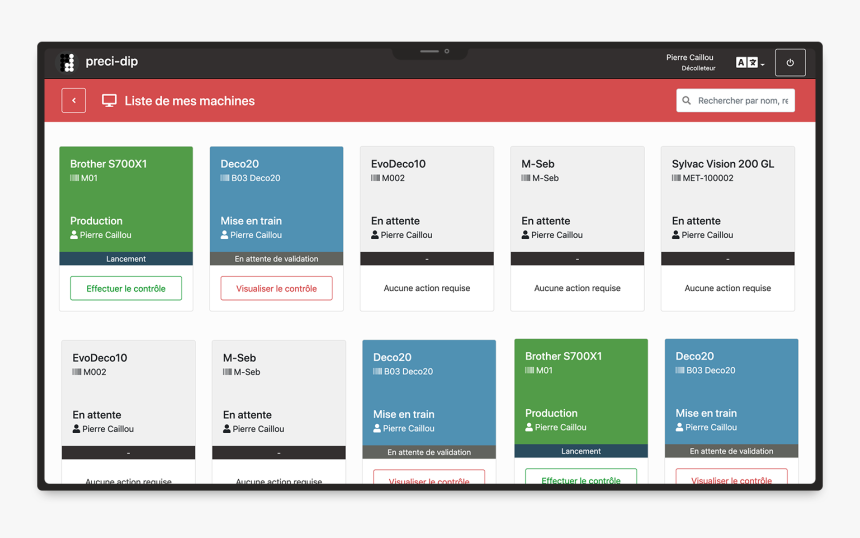
Task: Click the preci-dip logo icon
Action: [x=67, y=63]
